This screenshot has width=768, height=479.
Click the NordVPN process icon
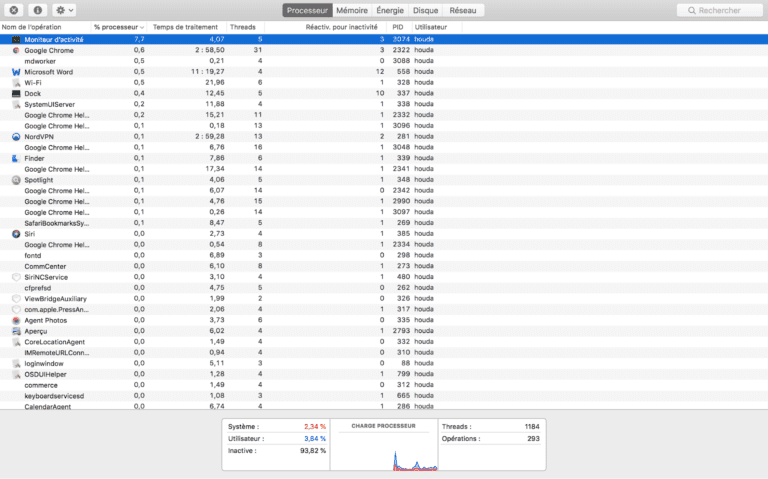tap(16, 137)
